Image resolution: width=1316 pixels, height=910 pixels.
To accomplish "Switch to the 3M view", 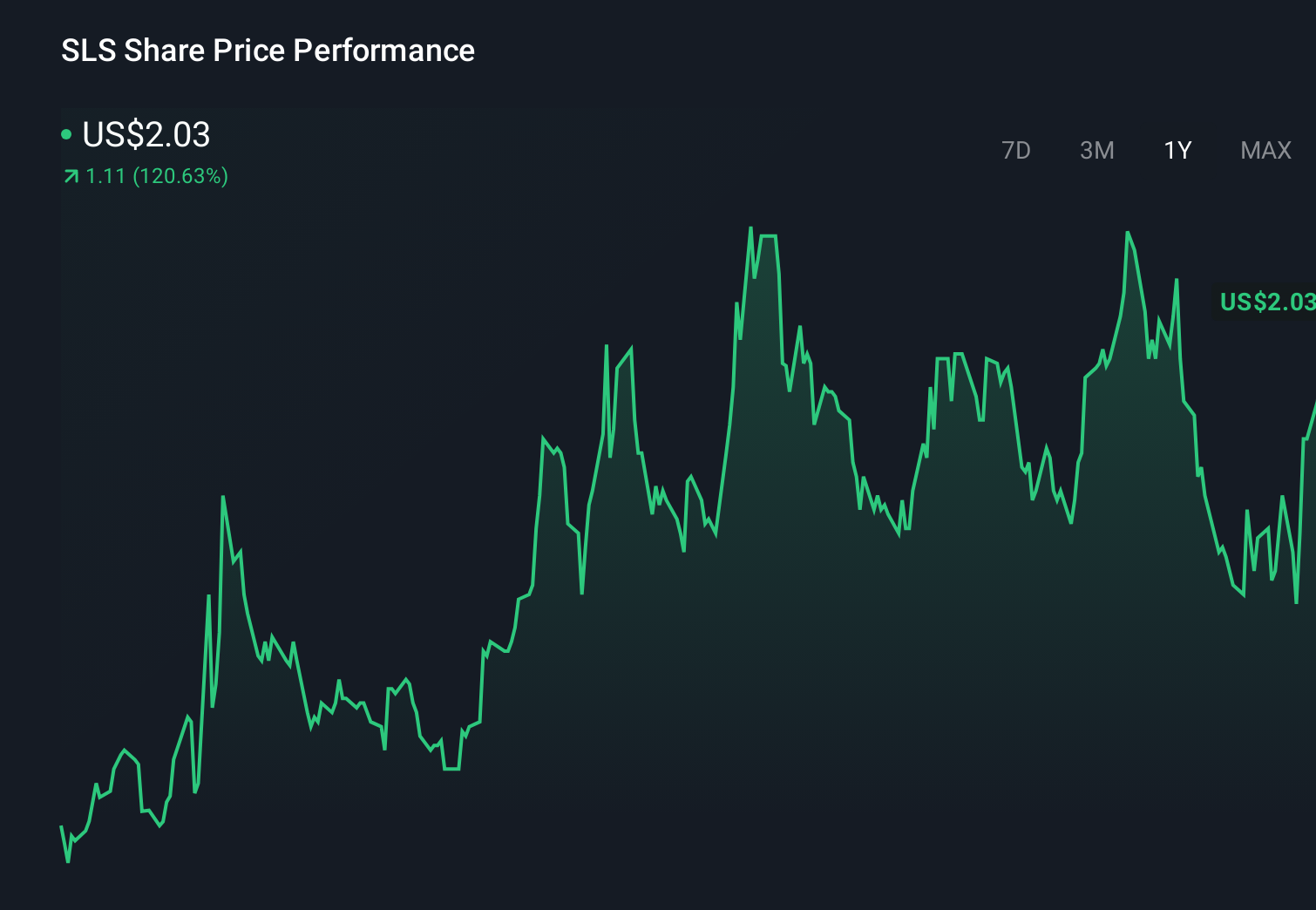I will (1097, 150).
